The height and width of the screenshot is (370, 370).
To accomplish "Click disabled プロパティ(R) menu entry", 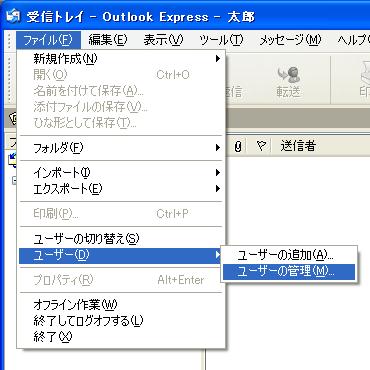I will tap(121, 280).
